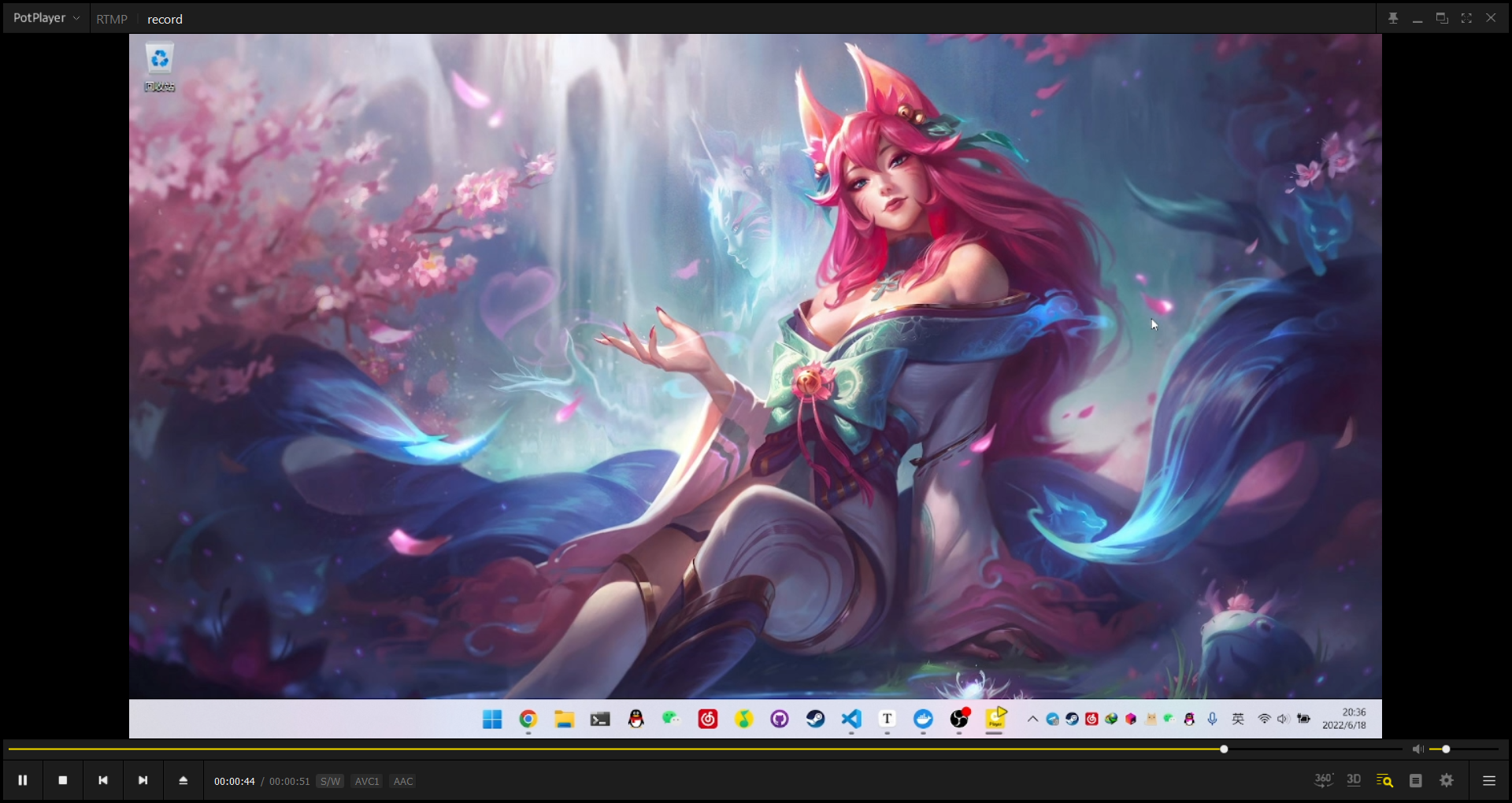Toggle 360 degree video mode
The width and height of the screenshot is (1512, 803).
click(1324, 780)
